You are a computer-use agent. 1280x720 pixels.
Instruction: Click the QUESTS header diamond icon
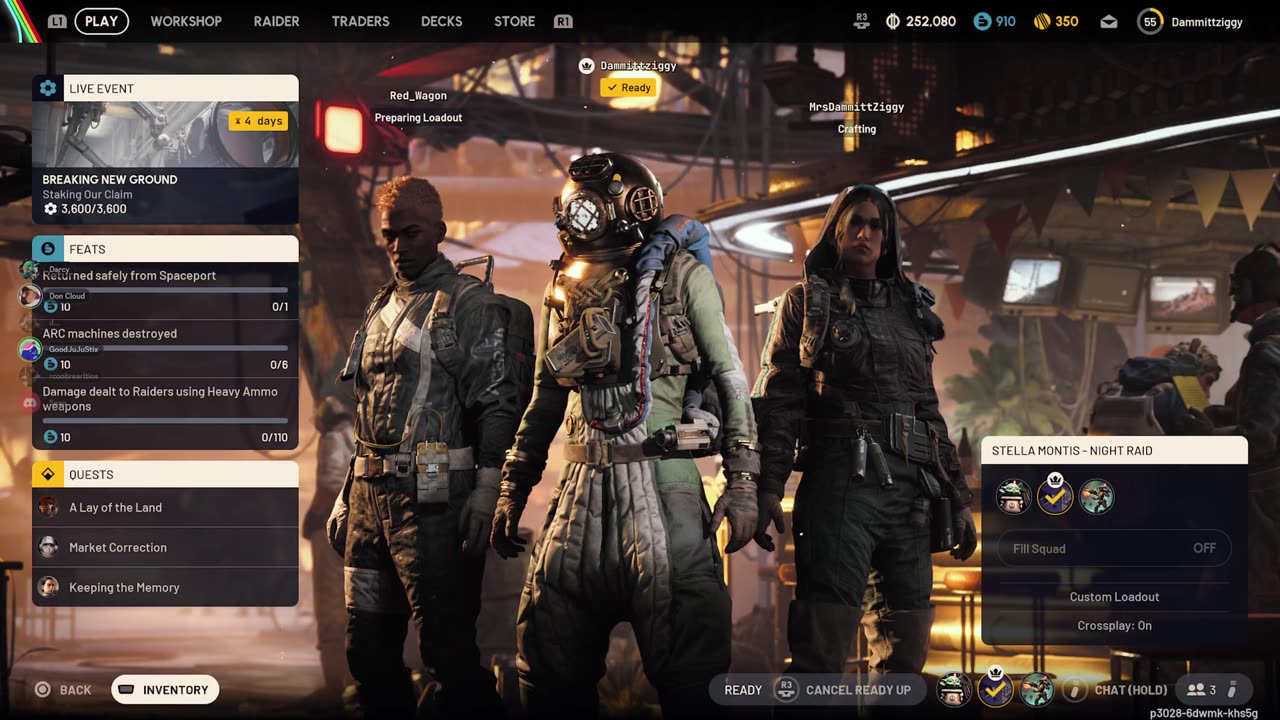[x=47, y=474]
